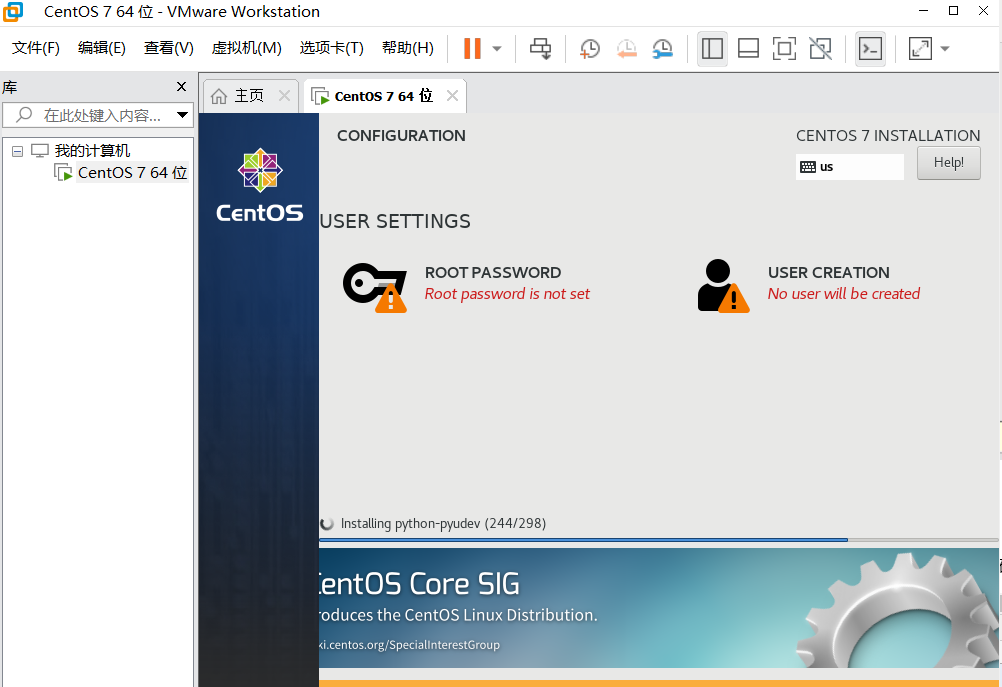Click the wiki.centos.org SpecialInterestGroup link text
The height and width of the screenshot is (687, 1002).
(x=410, y=644)
